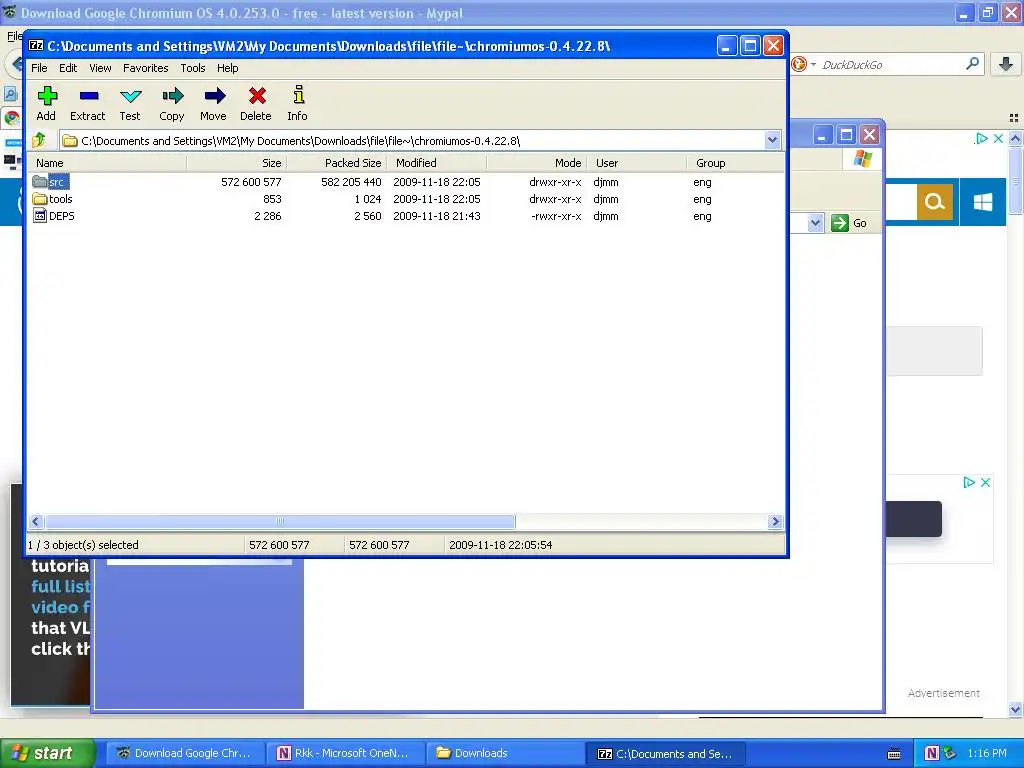Click the horizontal scrollbar thumb
Screen dimensions: 1024x768
280,521
